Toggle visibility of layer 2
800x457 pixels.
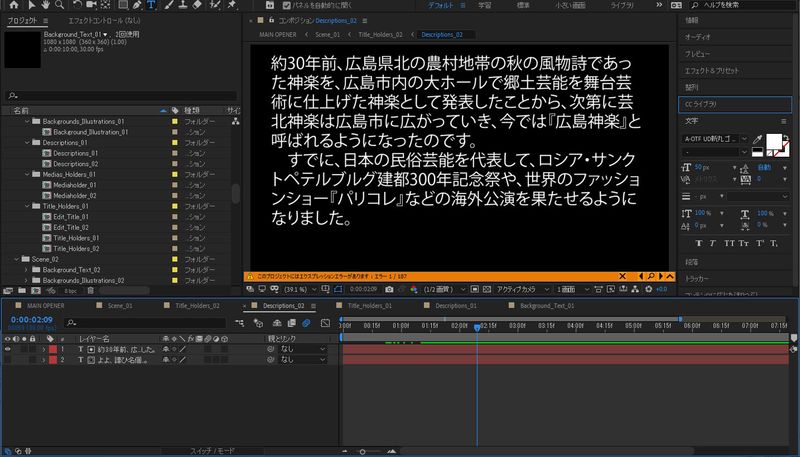(8, 359)
